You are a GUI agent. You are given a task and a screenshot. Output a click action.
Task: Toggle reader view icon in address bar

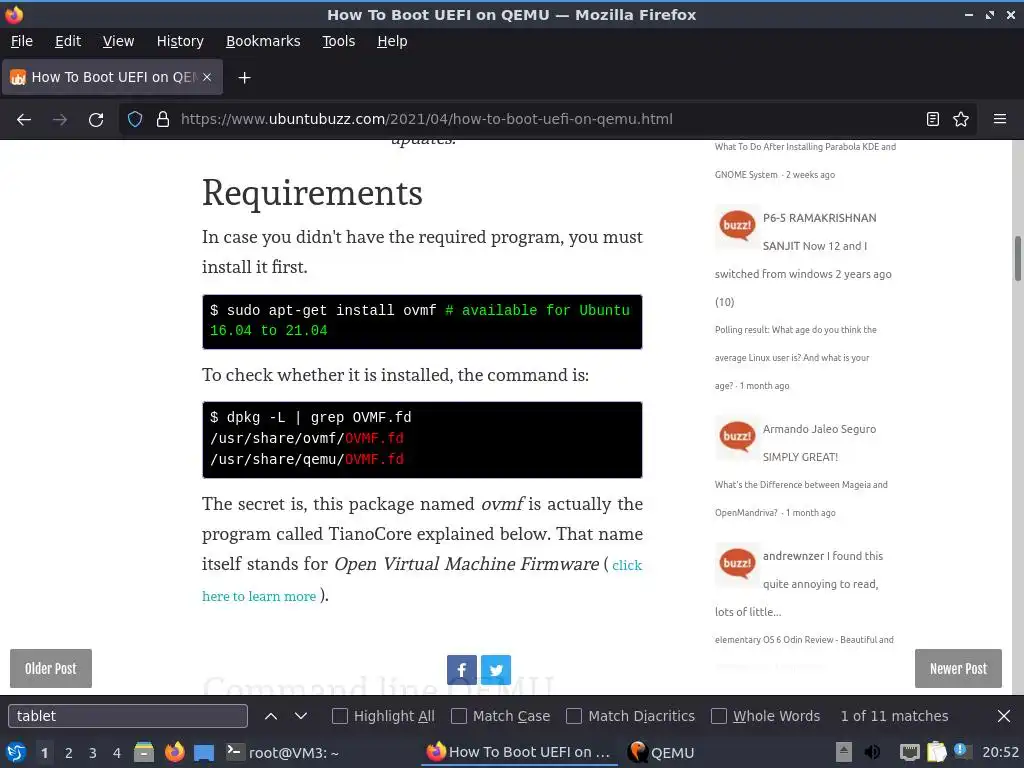pyautogui.click(x=933, y=119)
